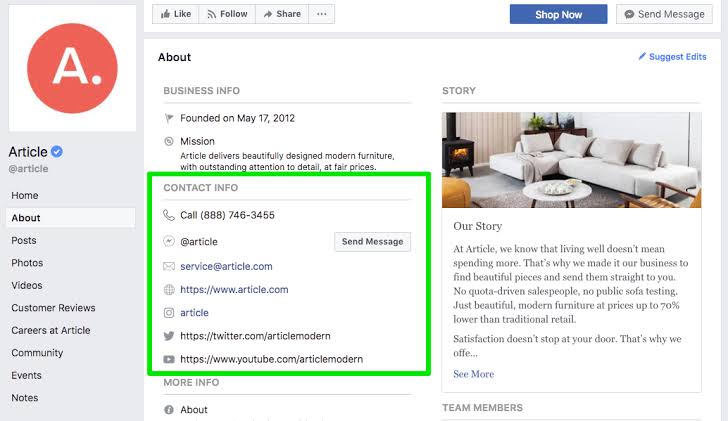
Task: Click Founded on May 17, 2012 text
Action: (237, 118)
